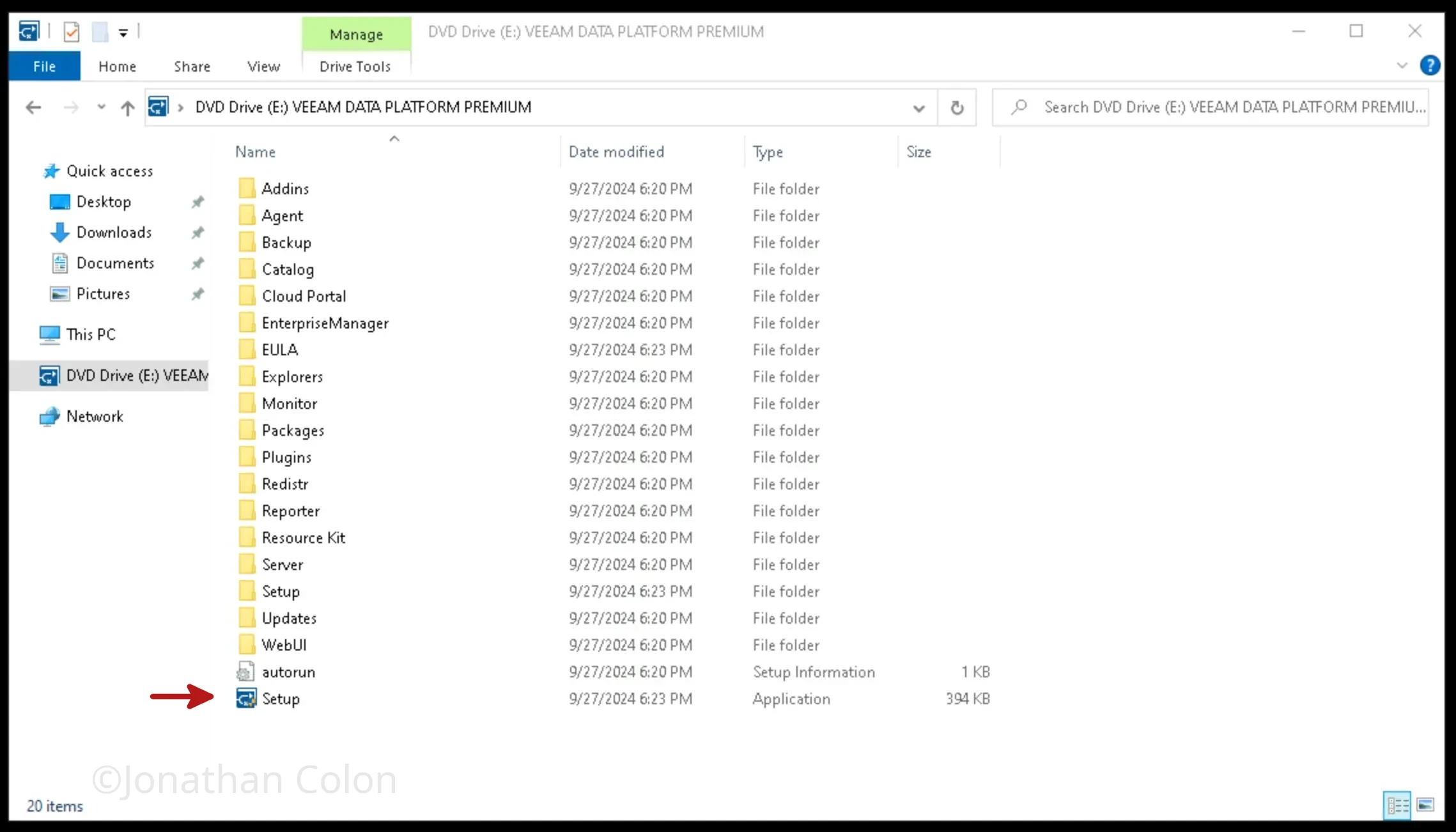Open Desktop in the navigation pane
Image resolution: width=1456 pixels, height=832 pixels.
[90, 201]
